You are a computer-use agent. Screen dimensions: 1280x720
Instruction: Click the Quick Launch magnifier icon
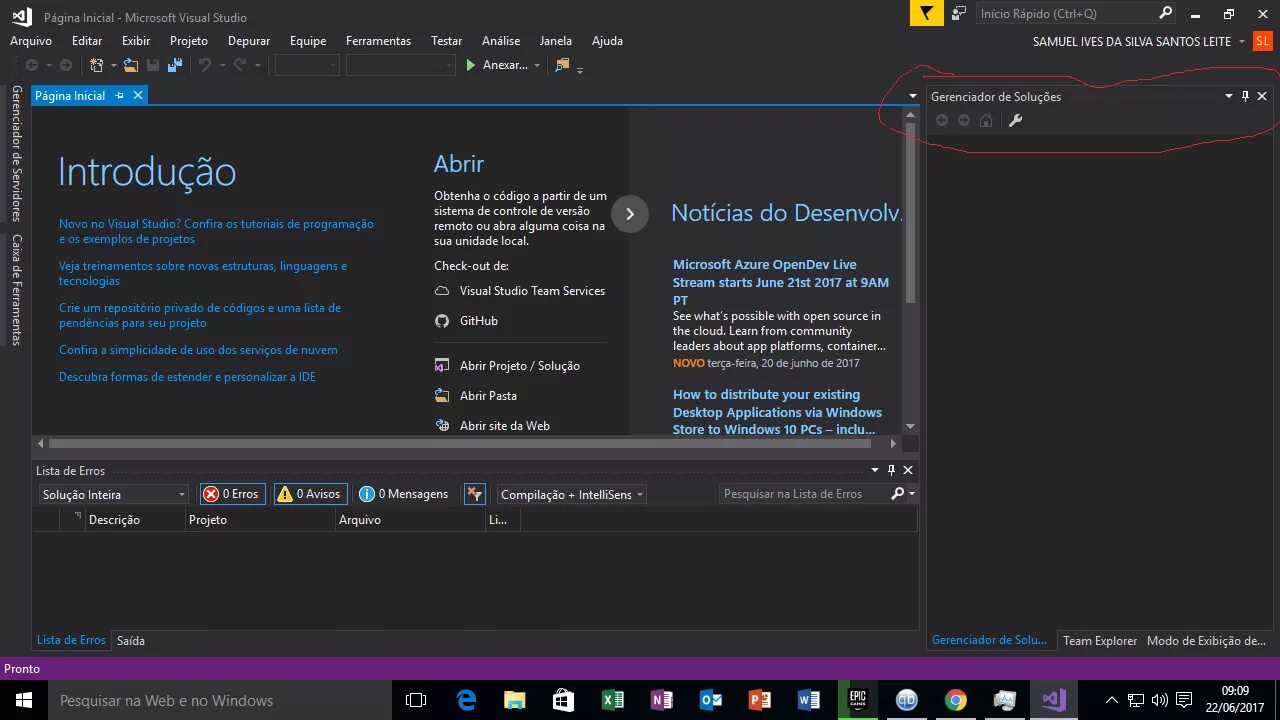click(1165, 13)
